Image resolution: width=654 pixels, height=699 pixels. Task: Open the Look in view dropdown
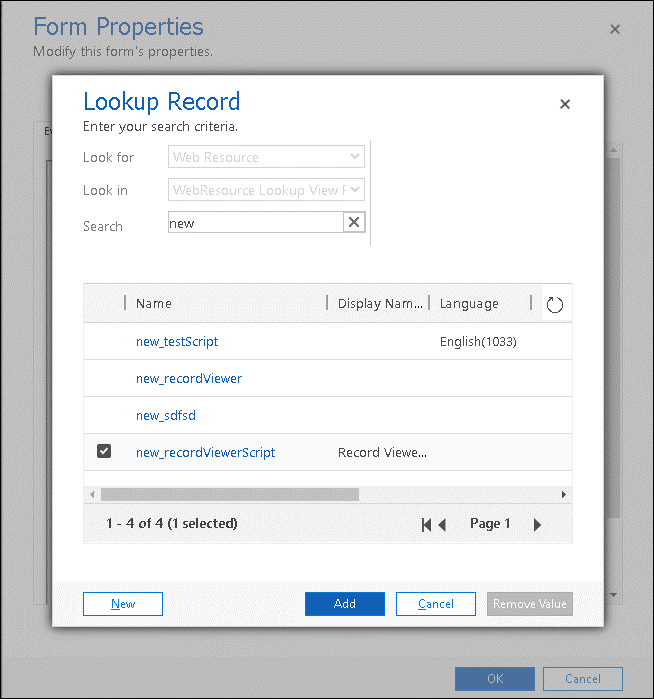click(266, 190)
